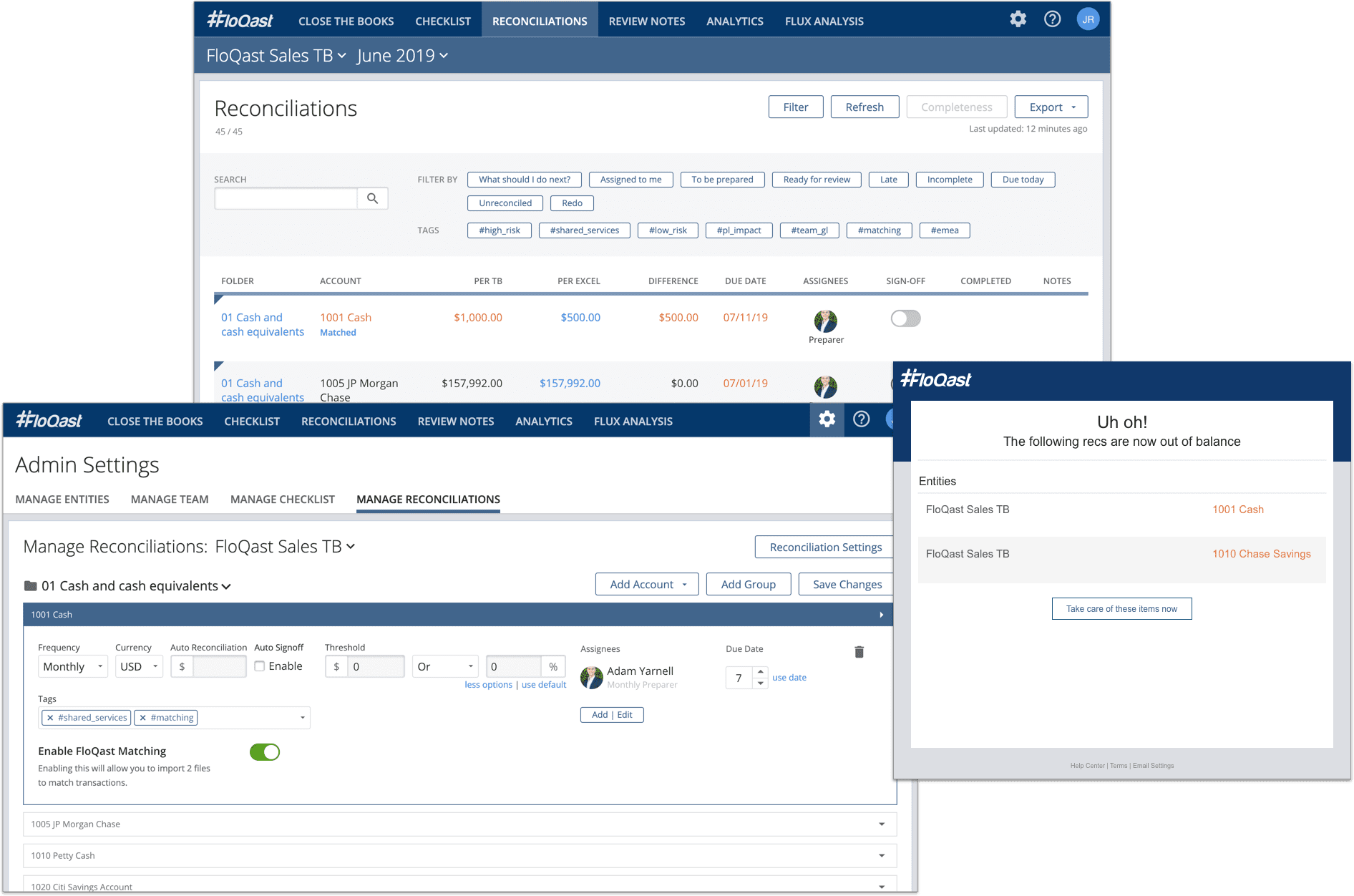The height and width of the screenshot is (896, 1354).
Task: Enable Auto Signoff checkbox
Action: coord(260,666)
